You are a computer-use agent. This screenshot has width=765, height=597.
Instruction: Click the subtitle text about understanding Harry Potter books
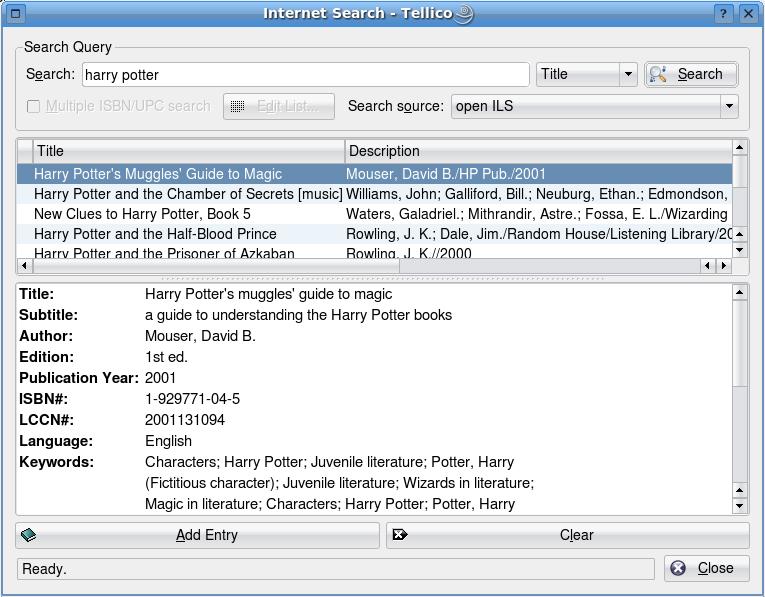coord(298,315)
